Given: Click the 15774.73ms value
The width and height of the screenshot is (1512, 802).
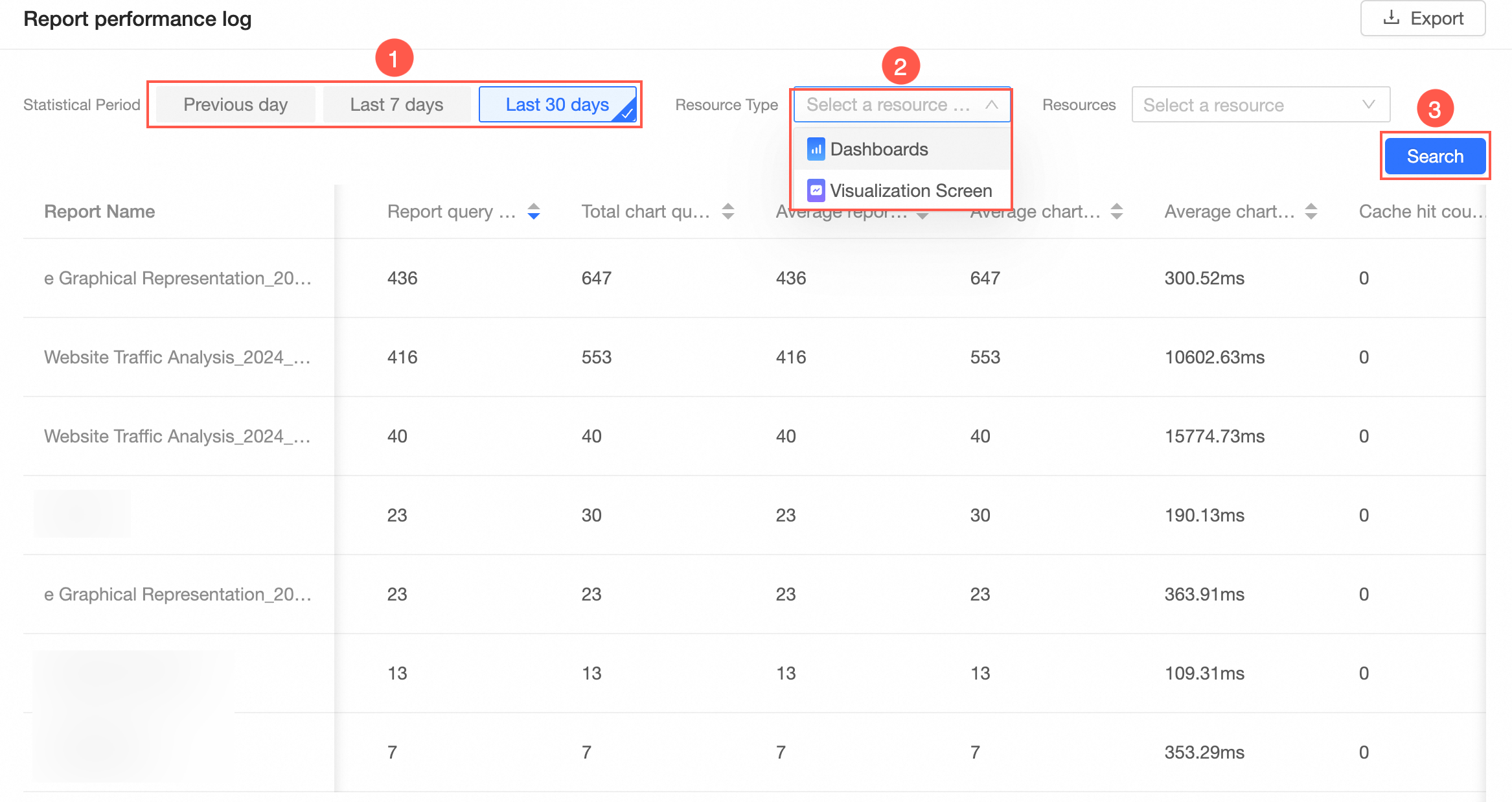Looking at the screenshot, I should [1215, 436].
